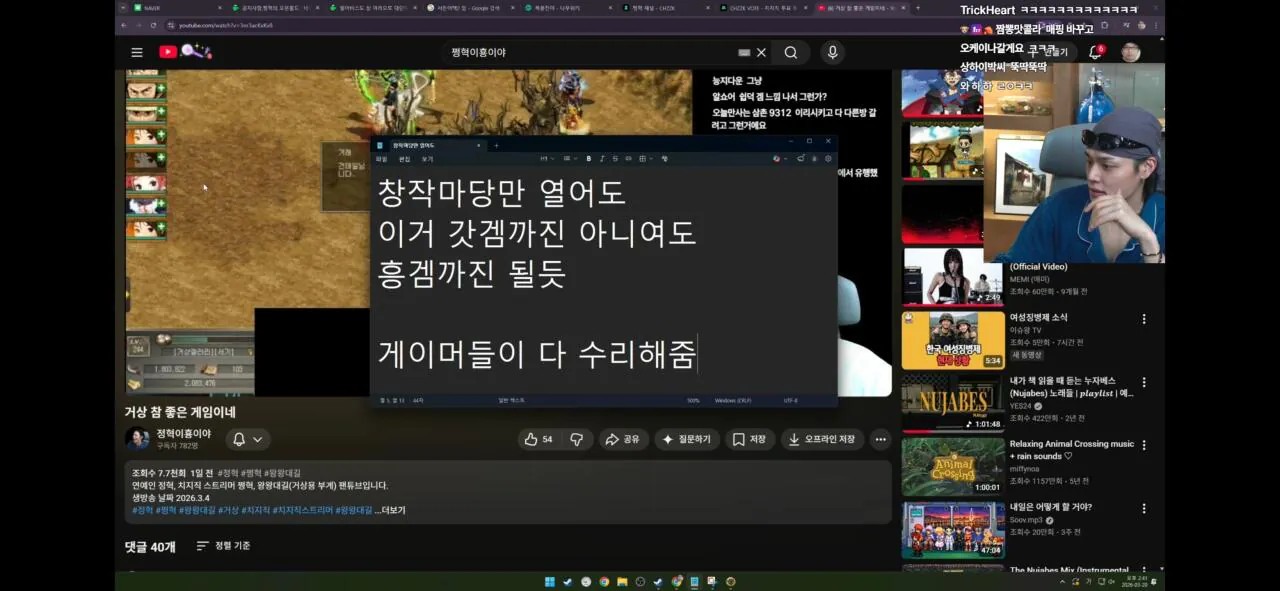Open the Notepad 보기 menu
Screen dimensions: 1280x591
pyautogui.click(x=427, y=159)
